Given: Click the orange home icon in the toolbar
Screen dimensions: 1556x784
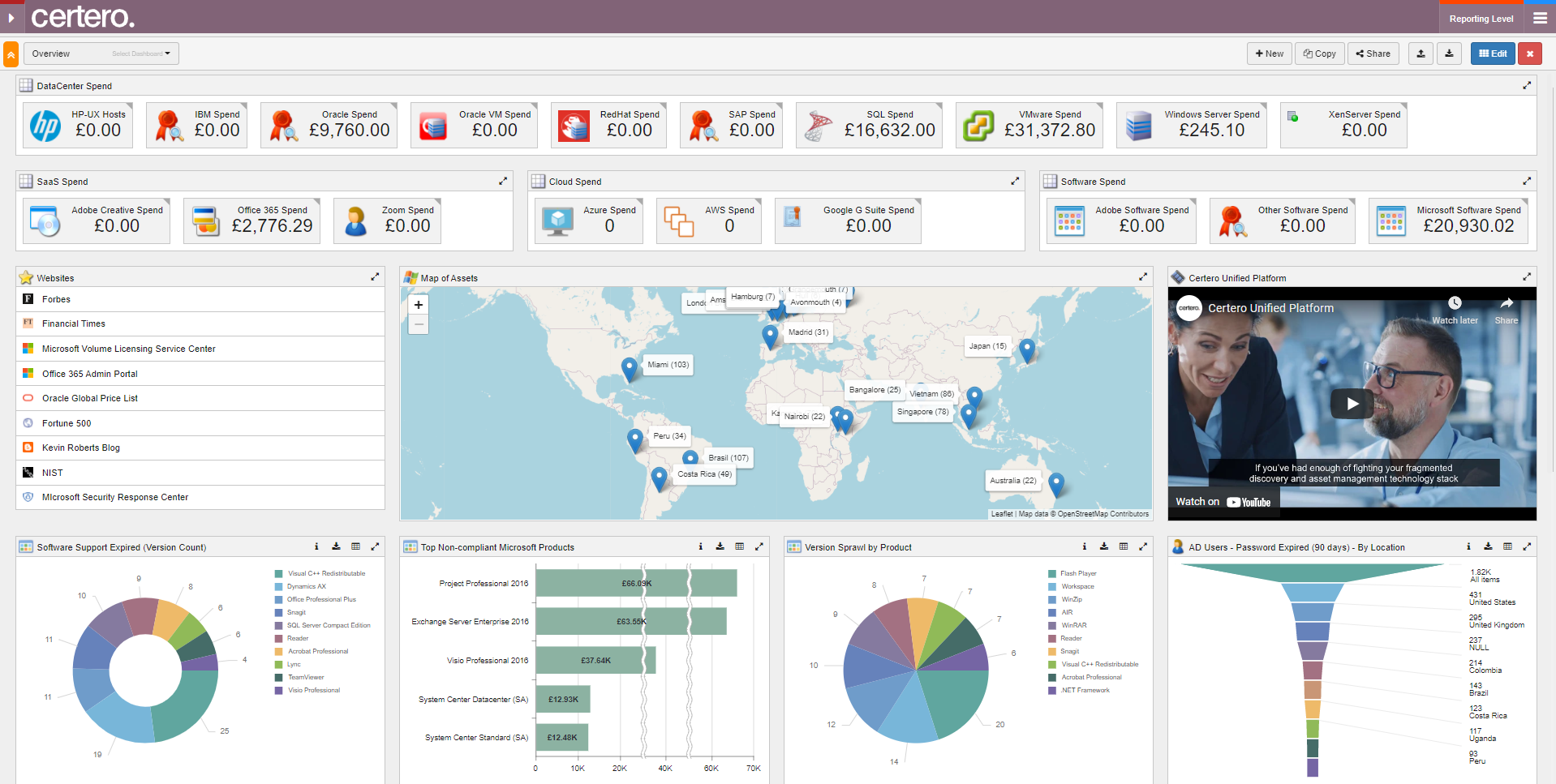Looking at the screenshot, I should pyautogui.click(x=11, y=54).
